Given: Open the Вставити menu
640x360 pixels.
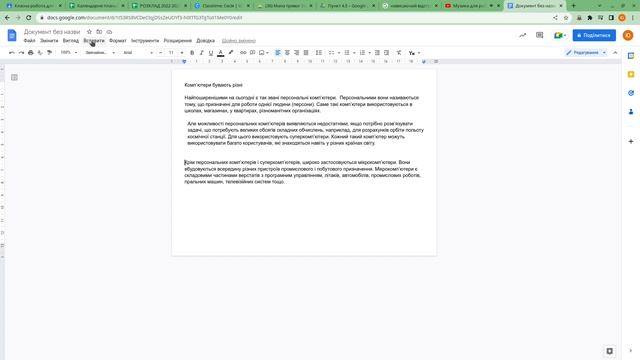Looking at the screenshot, I should click(x=94, y=41).
